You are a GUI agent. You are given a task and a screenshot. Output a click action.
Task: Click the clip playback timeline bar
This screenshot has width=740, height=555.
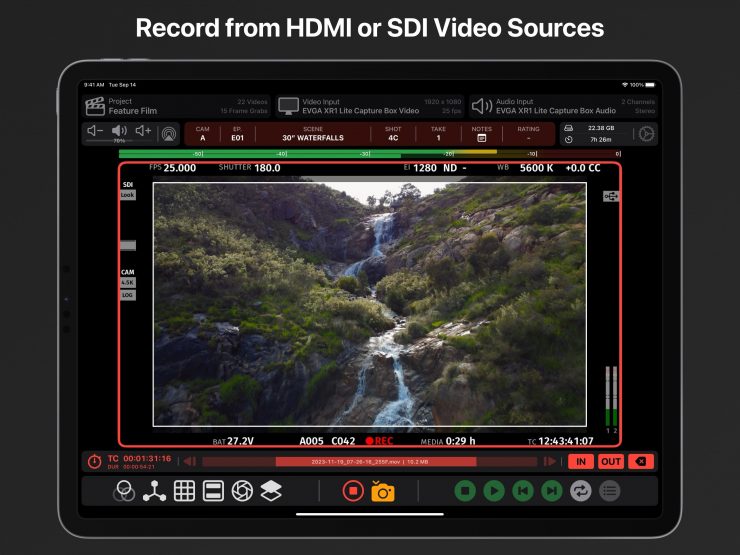(x=375, y=462)
